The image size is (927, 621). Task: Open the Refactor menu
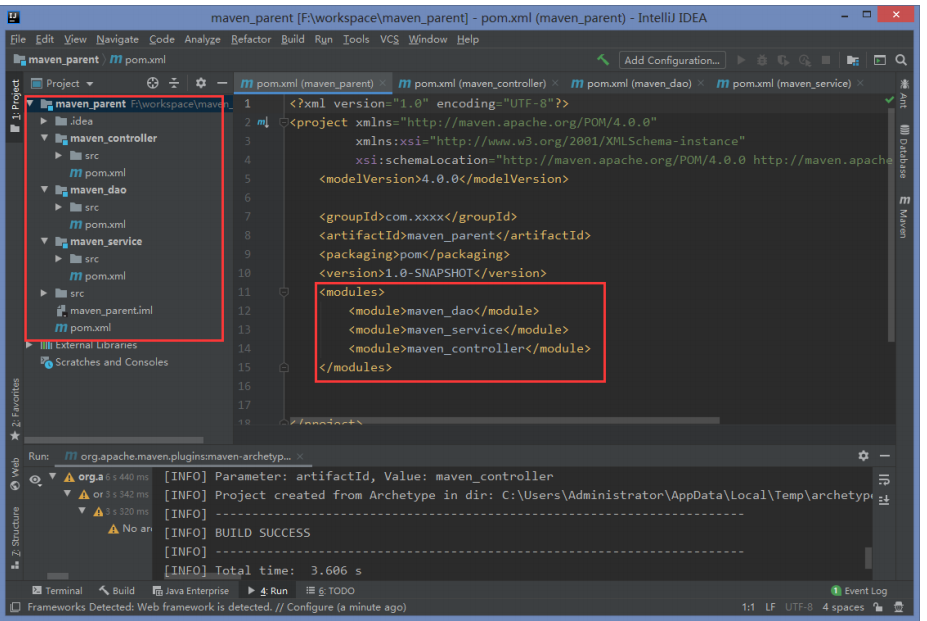pyautogui.click(x=251, y=40)
